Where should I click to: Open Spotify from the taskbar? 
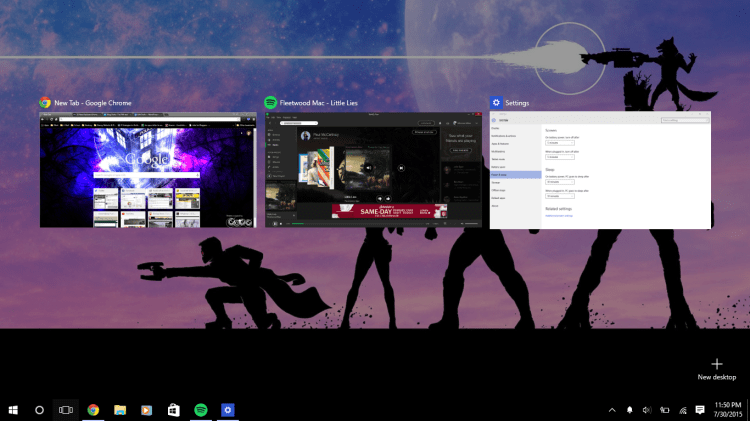(x=201, y=410)
